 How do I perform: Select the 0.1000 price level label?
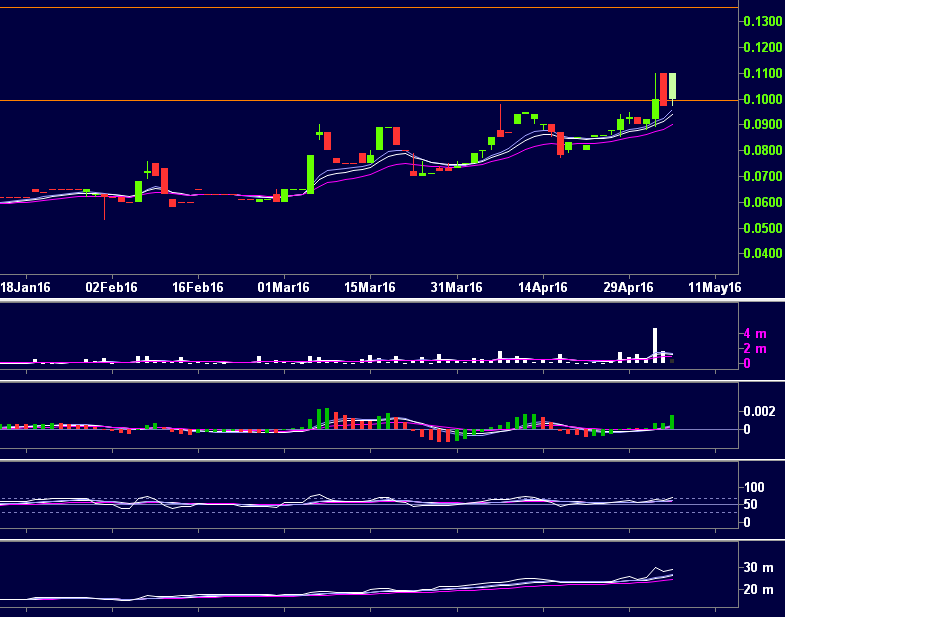[763, 99]
